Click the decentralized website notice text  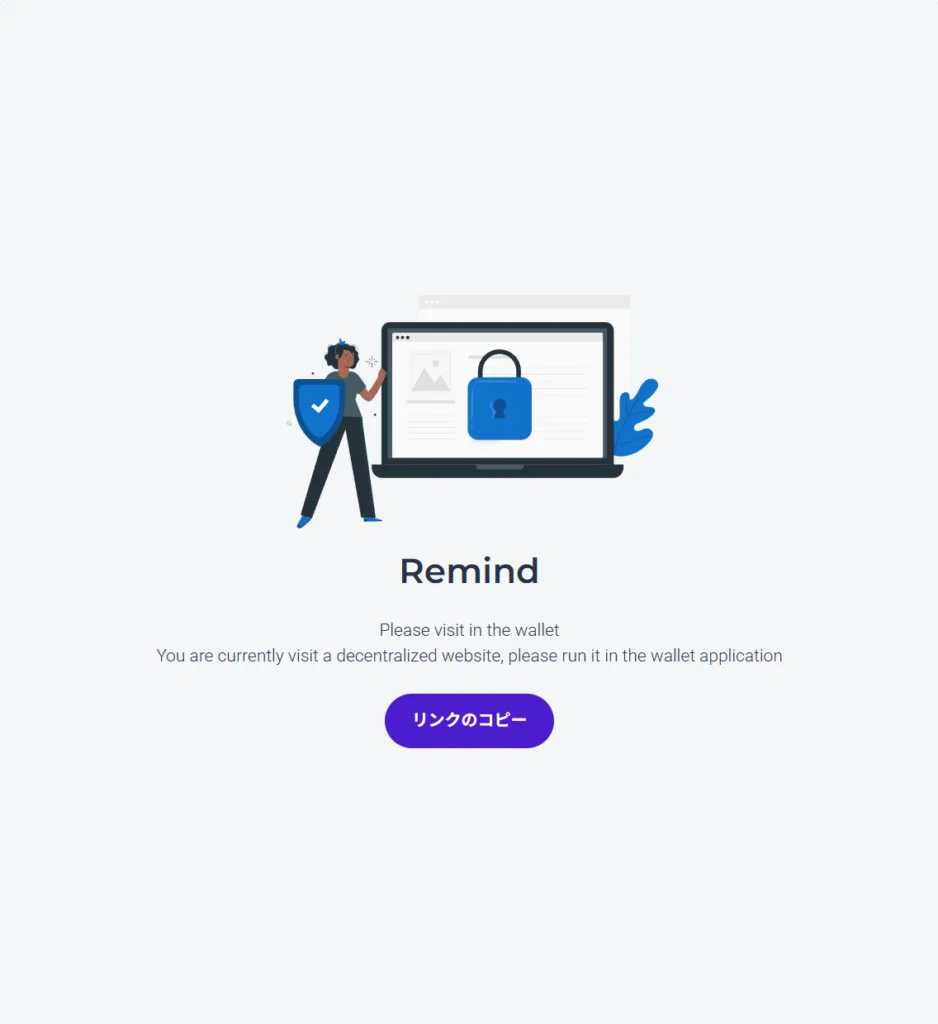click(469, 656)
